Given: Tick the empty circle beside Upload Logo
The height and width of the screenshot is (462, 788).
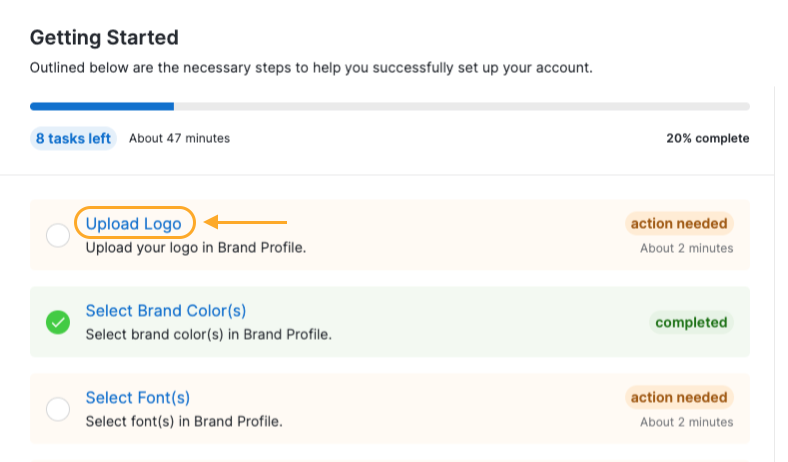Looking at the screenshot, I should click(x=58, y=236).
